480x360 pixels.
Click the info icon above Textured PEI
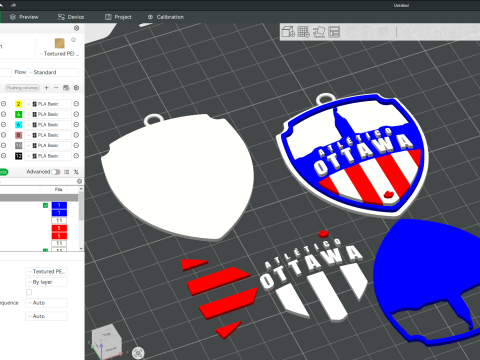73,40
